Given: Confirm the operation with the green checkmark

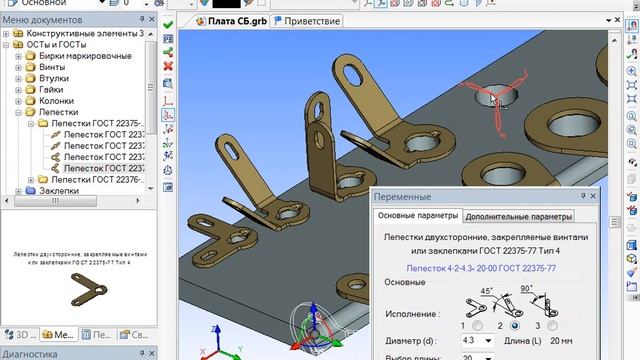Looking at the screenshot, I should click(x=168, y=25).
